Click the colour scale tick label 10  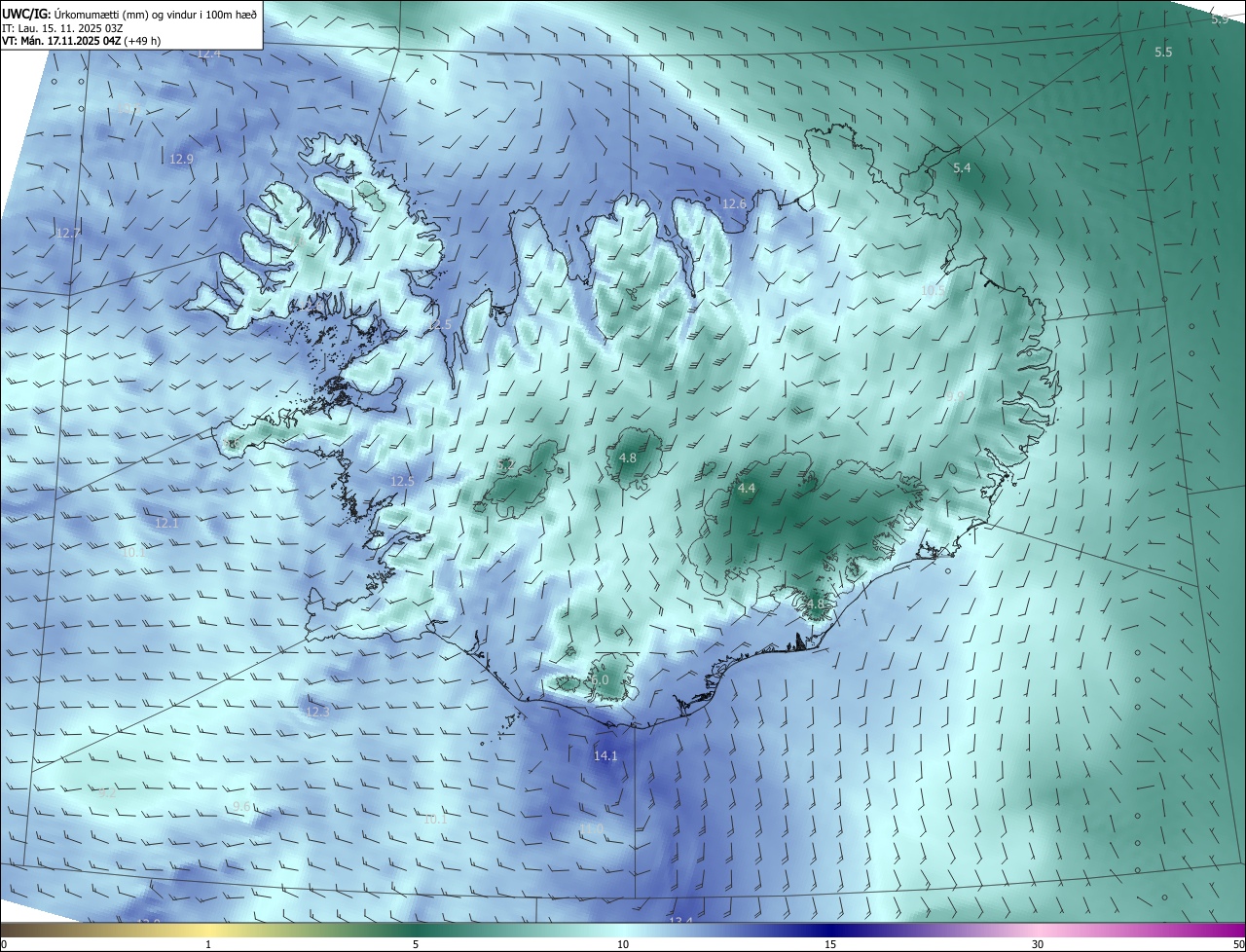(x=623, y=944)
